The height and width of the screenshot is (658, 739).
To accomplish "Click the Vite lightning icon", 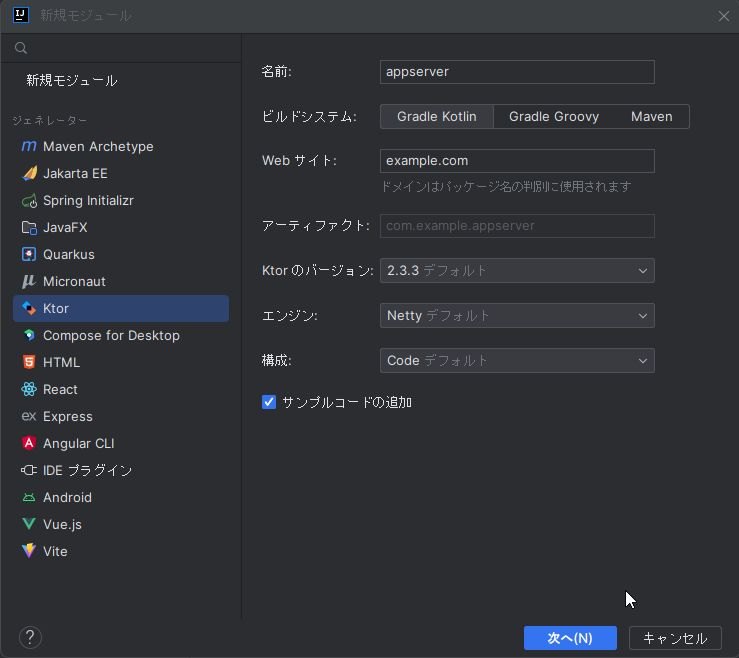I will tap(29, 551).
